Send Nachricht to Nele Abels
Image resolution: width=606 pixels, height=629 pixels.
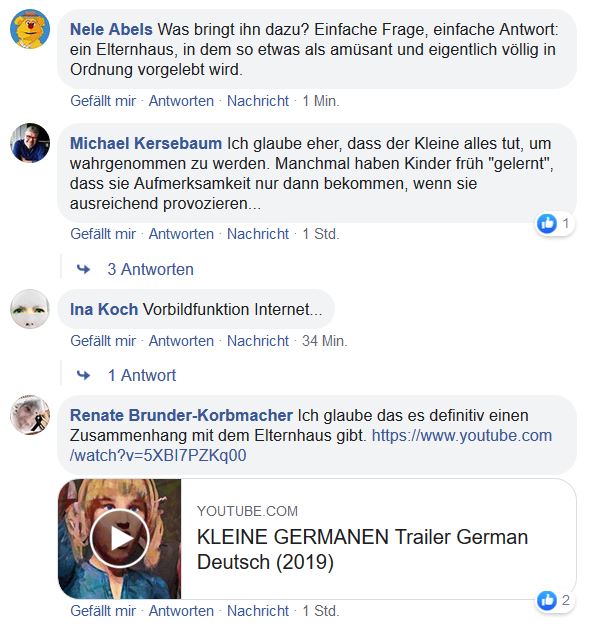point(258,101)
